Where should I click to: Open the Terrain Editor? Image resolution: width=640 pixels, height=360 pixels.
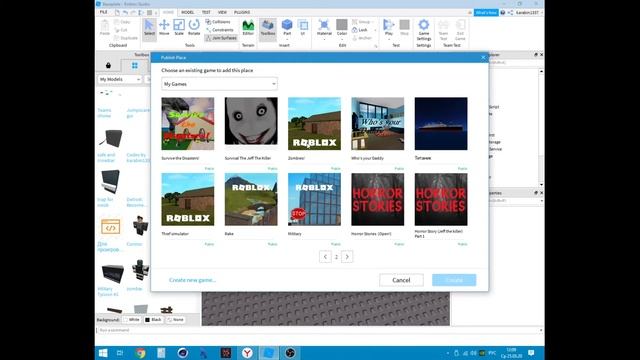pyautogui.click(x=248, y=27)
